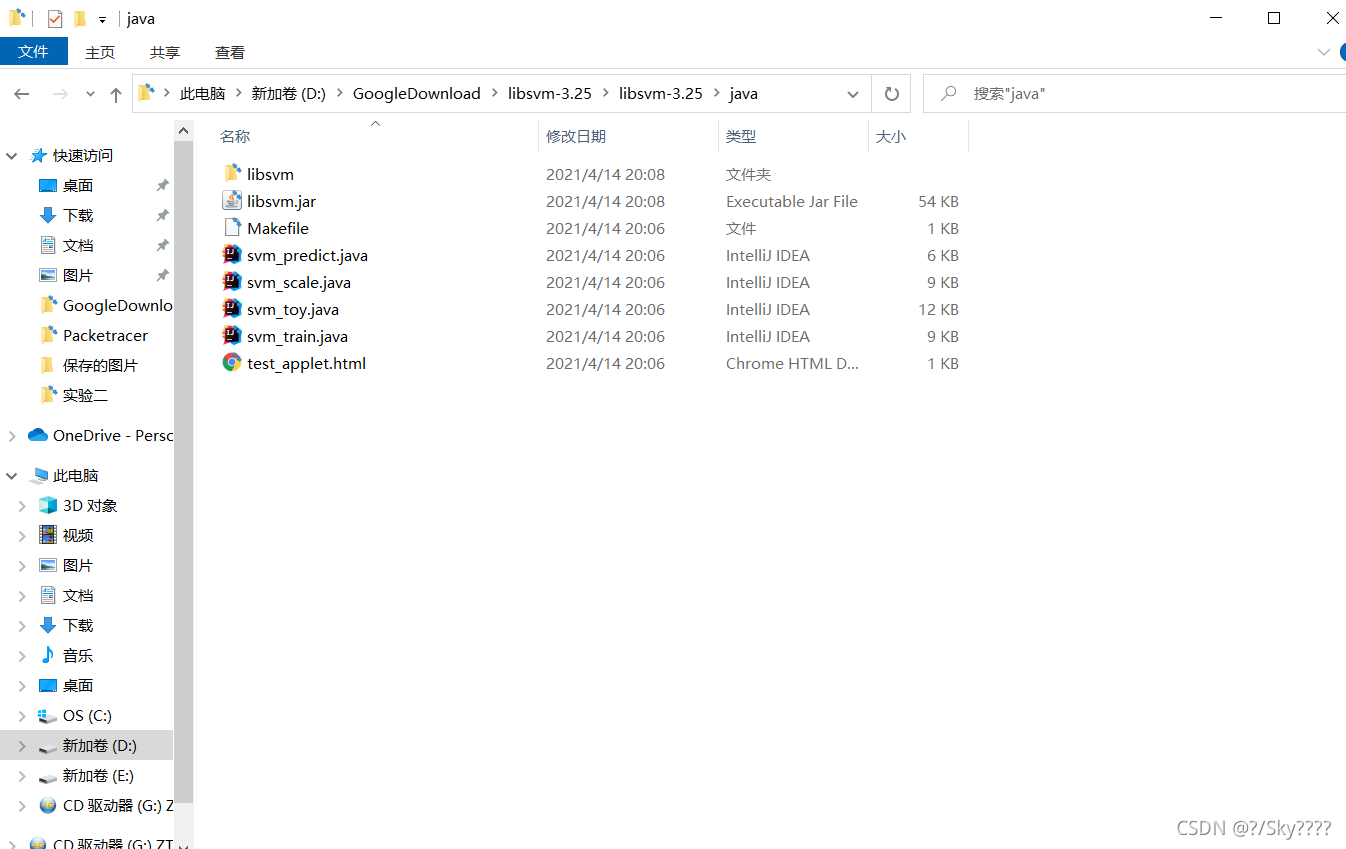The height and width of the screenshot is (849, 1346).
Task: Click the navigation pane vertical scrollbar
Action: coord(183,470)
